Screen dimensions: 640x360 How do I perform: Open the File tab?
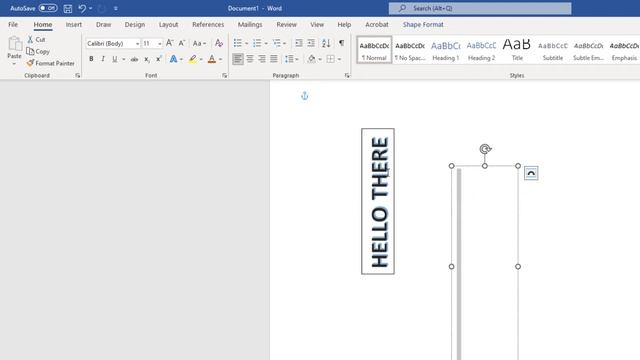click(13, 24)
